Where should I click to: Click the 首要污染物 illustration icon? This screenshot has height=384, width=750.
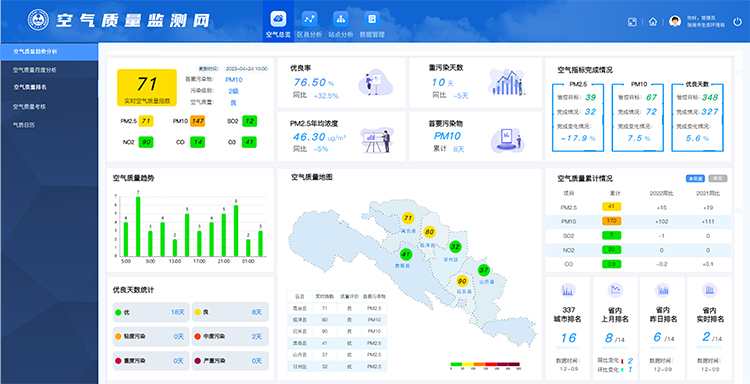[x=507, y=140]
